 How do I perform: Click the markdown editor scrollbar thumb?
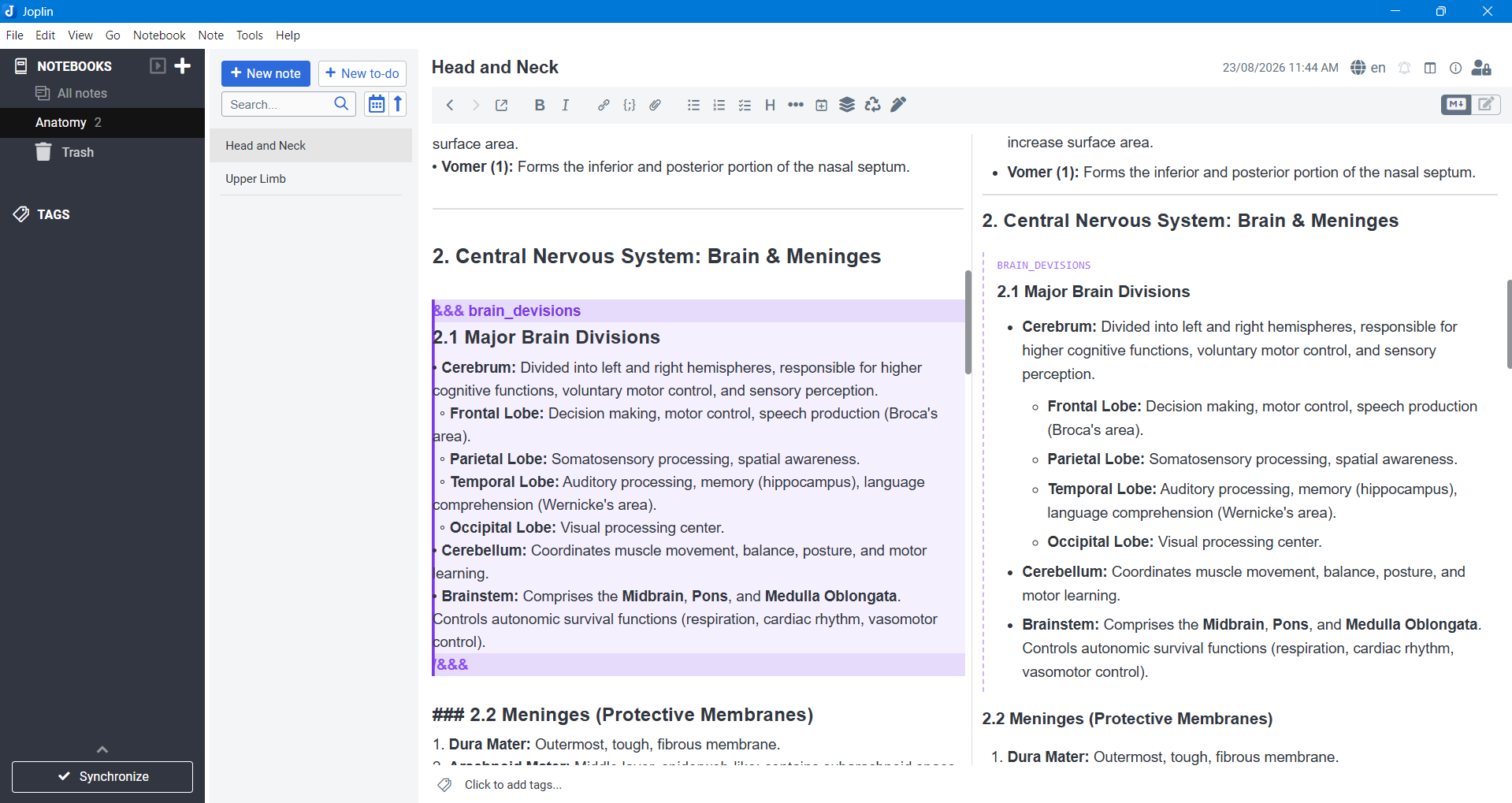tap(968, 322)
